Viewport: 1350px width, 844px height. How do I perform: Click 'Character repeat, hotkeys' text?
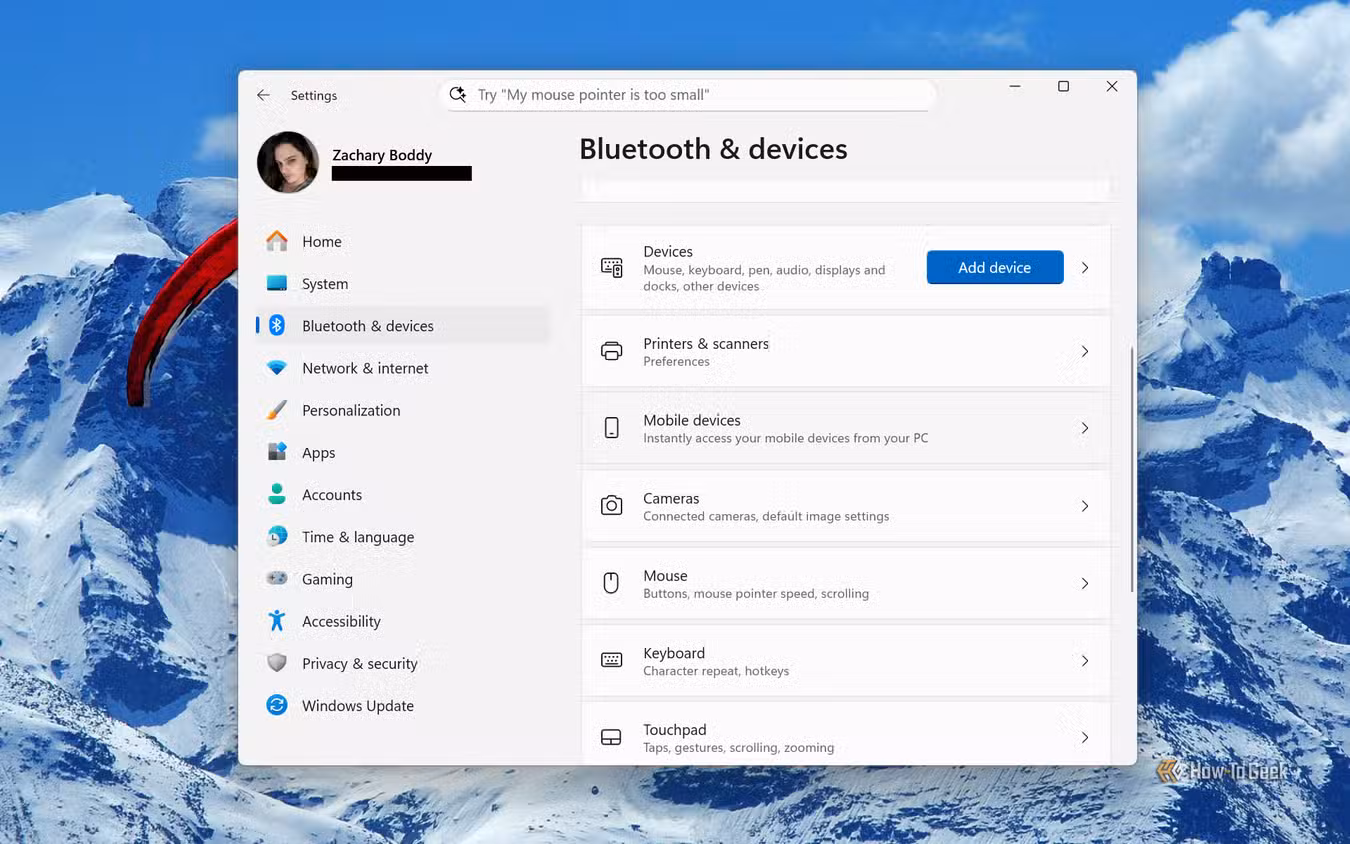(x=716, y=671)
